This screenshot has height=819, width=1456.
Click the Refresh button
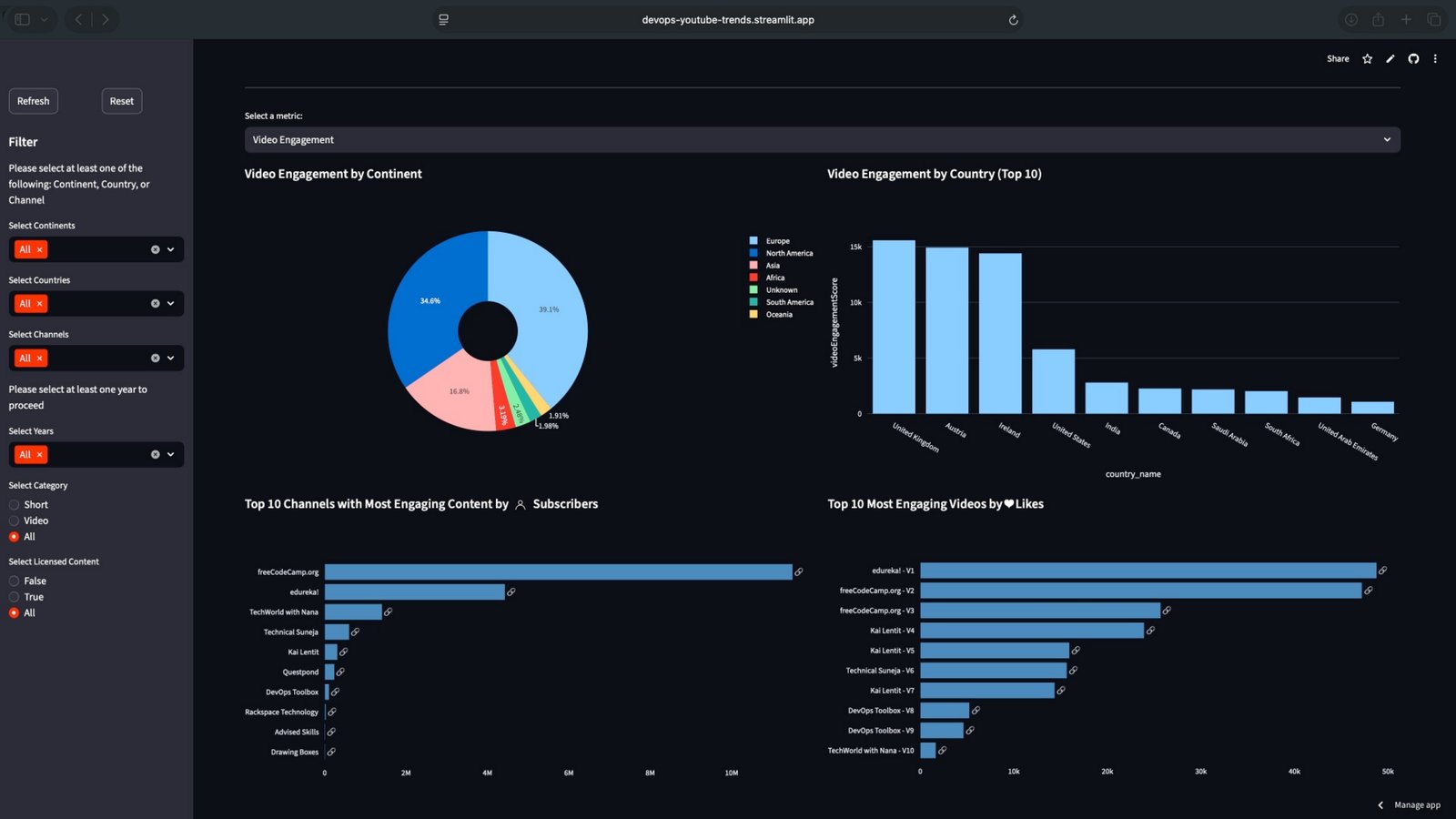[x=34, y=101]
